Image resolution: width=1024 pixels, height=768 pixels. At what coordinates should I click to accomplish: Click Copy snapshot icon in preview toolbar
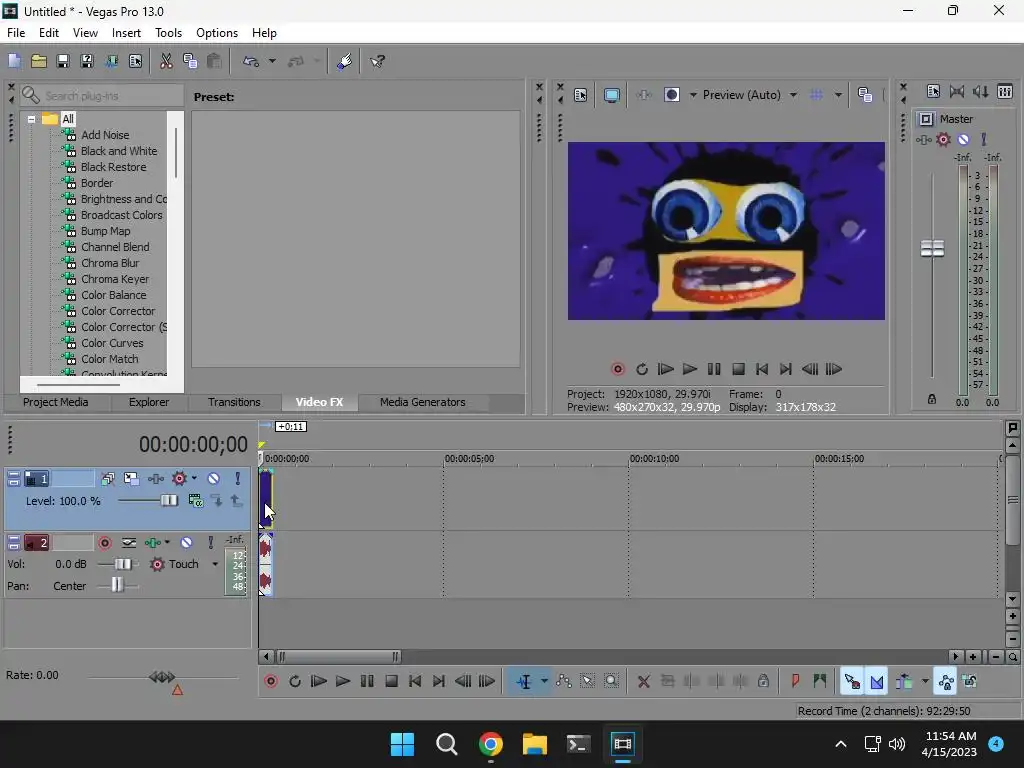(x=865, y=95)
